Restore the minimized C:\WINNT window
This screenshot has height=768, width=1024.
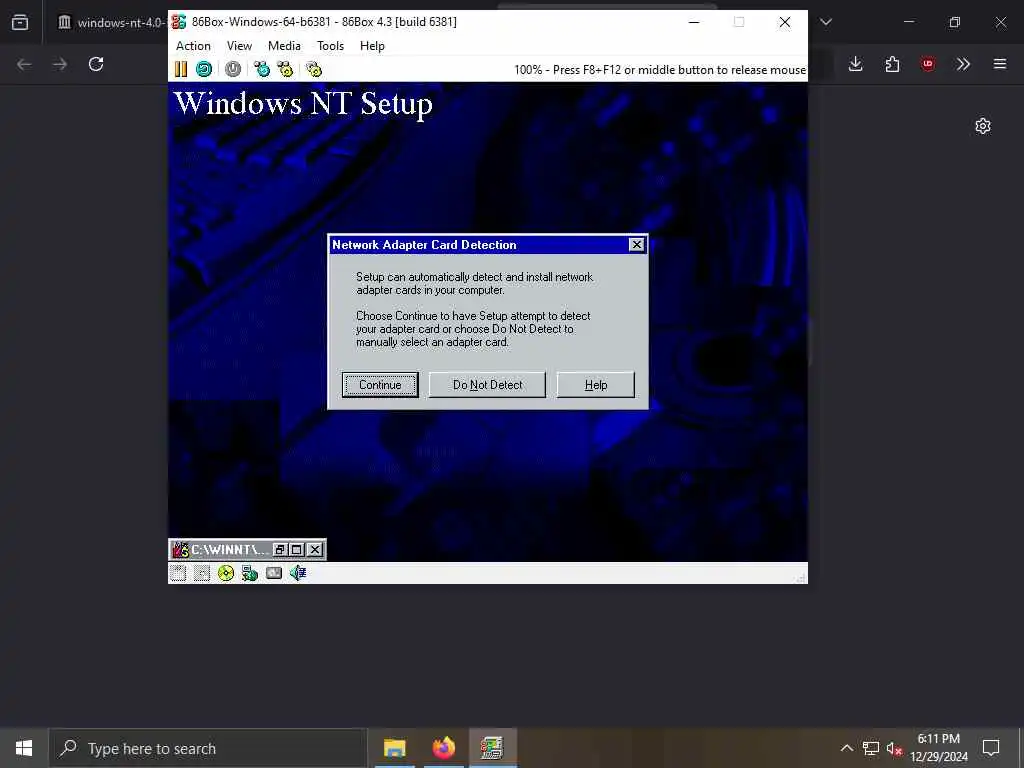280,550
